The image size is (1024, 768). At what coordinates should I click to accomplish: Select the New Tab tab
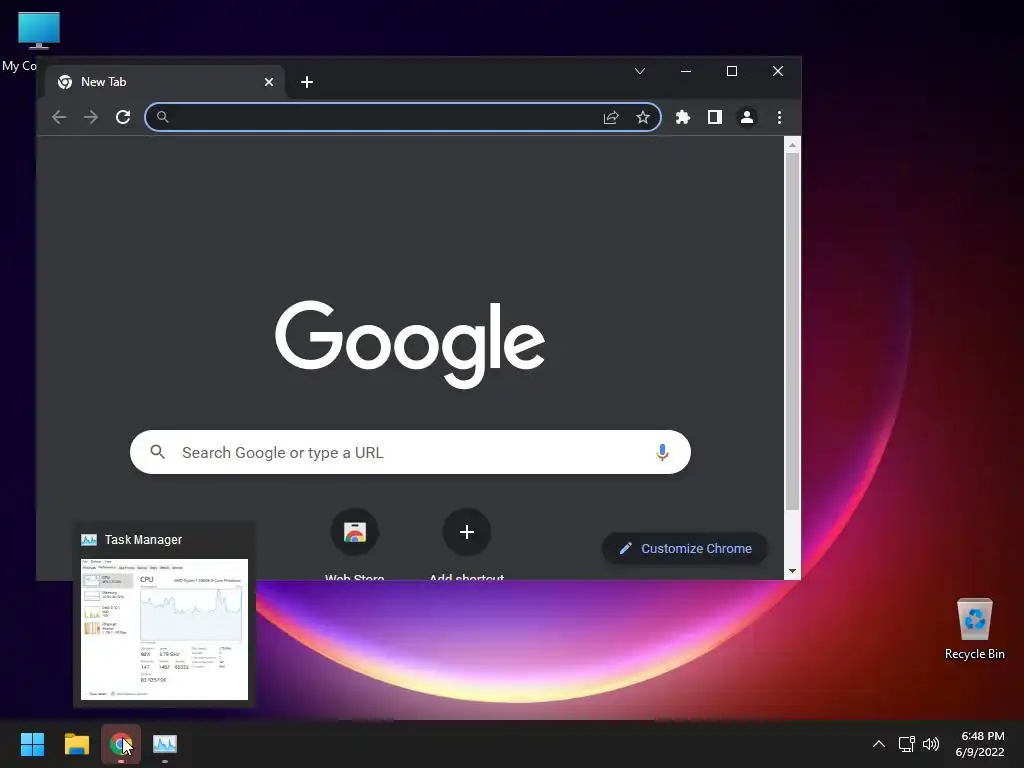[165, 82]
